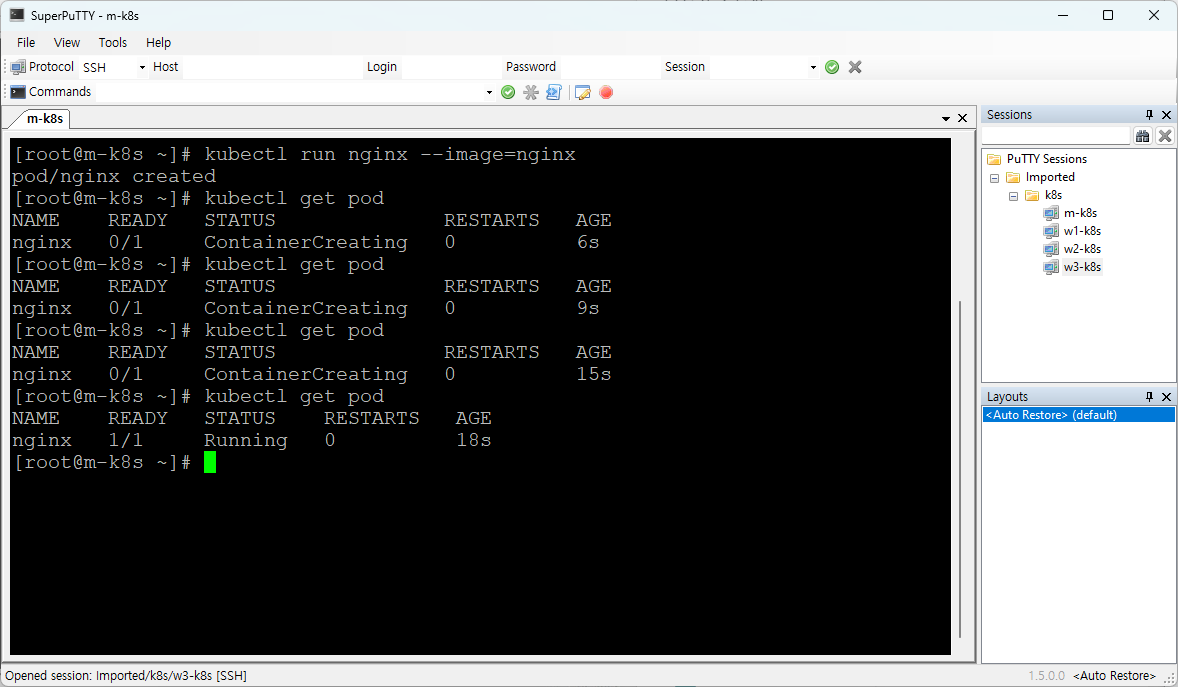Clear the Sessions search filter
This screenshot has height=687, width=1178.
pyautogui.click(x=1164, y=135)
